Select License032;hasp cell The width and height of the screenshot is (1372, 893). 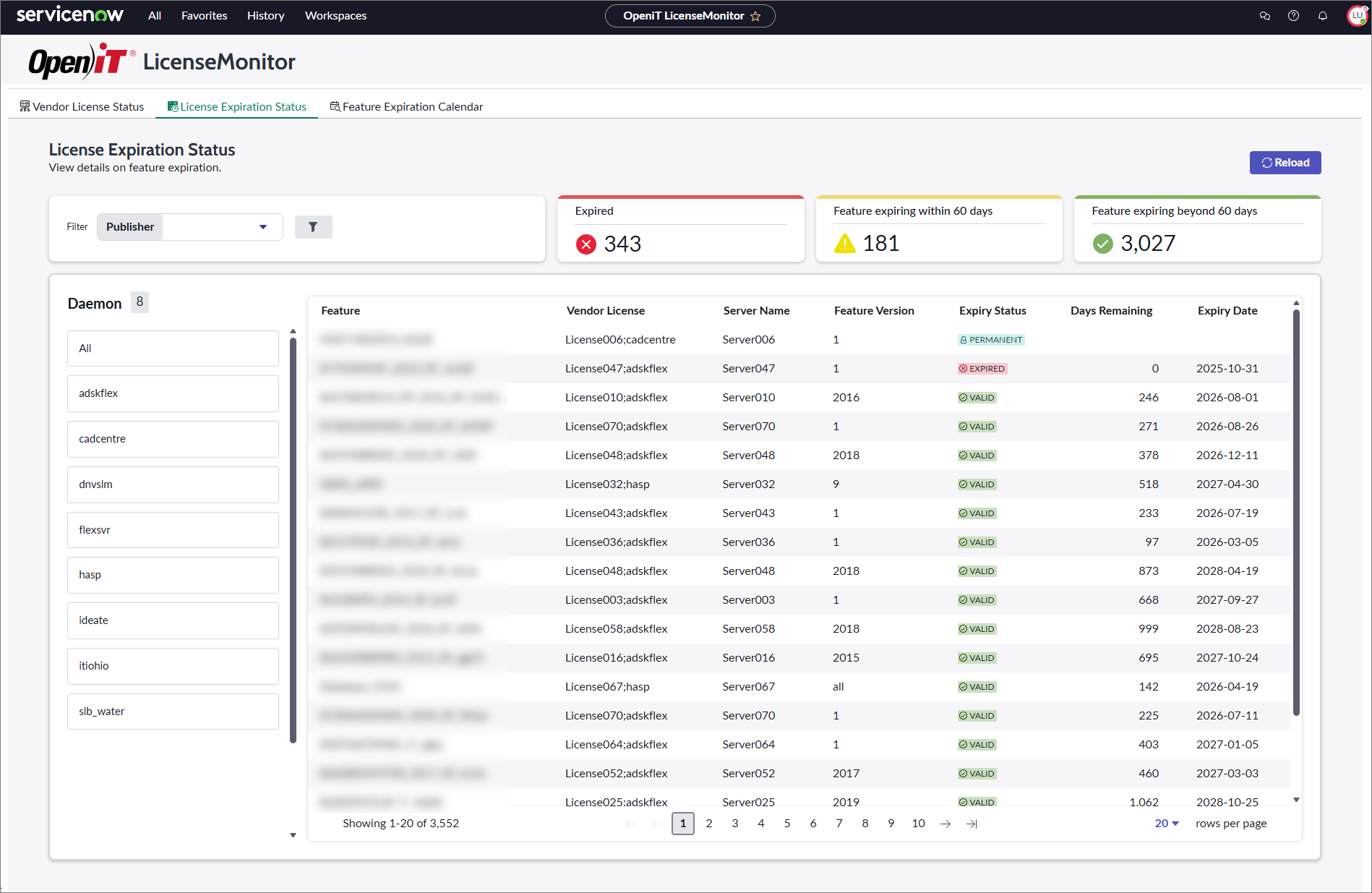[x=607, y=484]
